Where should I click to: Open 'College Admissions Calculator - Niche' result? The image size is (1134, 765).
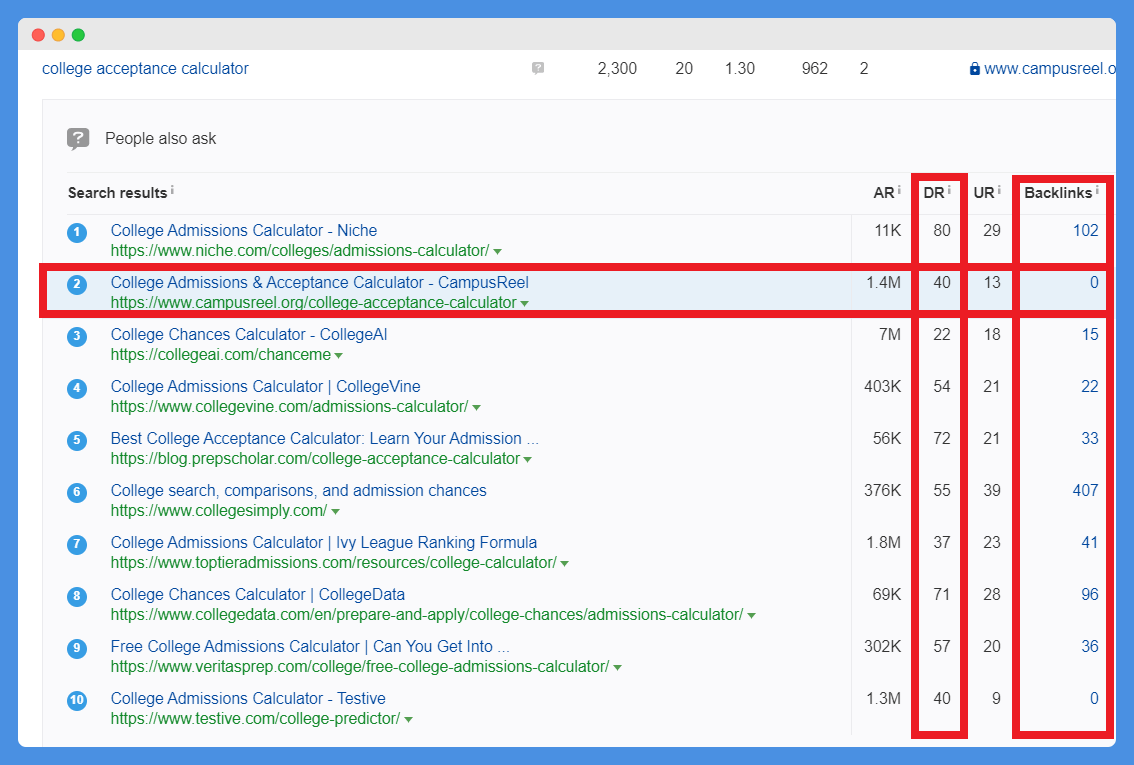click(x=244, y=231)
